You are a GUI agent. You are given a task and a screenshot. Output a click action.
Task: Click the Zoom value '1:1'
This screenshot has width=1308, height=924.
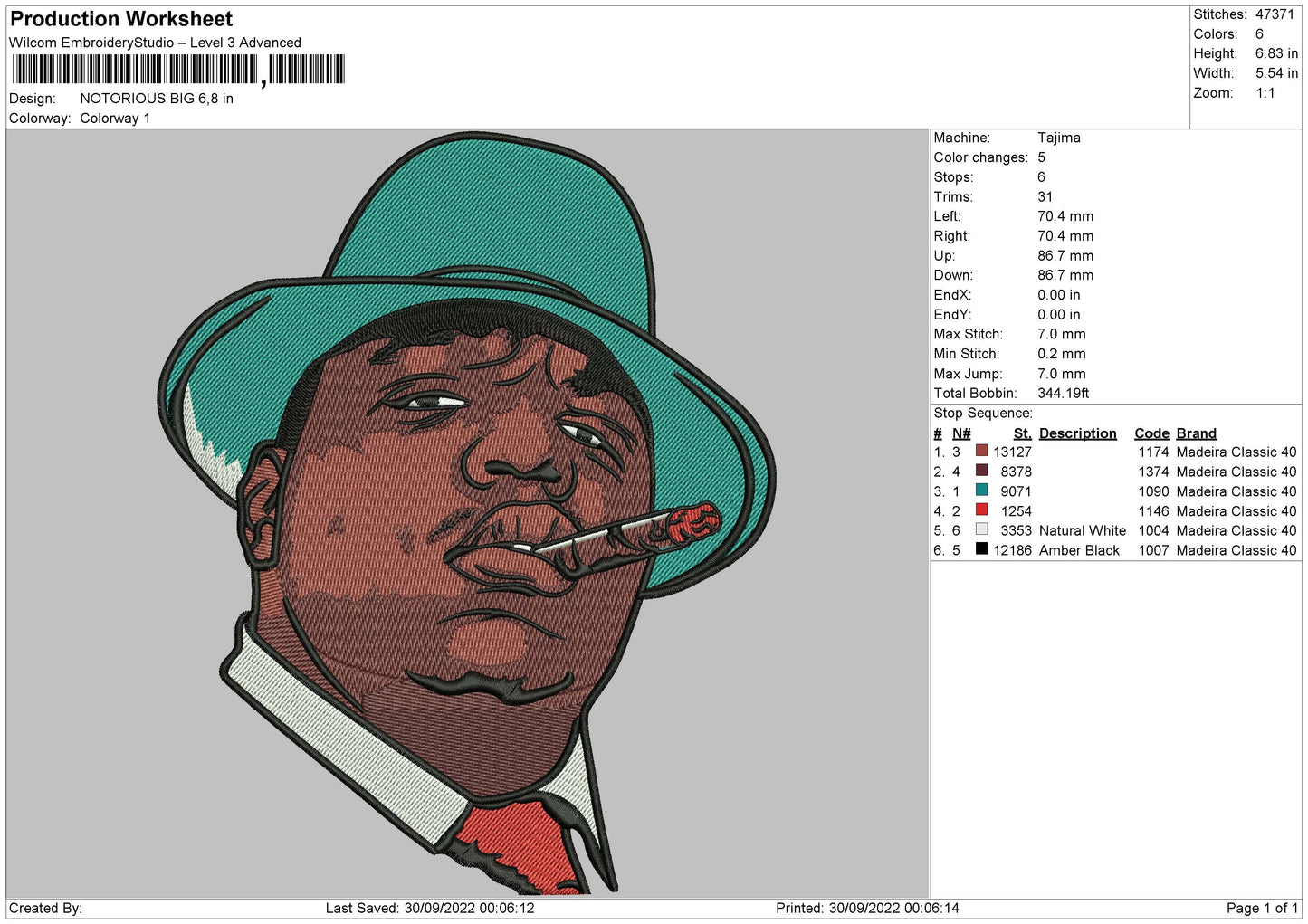[x=1265, y=93]
